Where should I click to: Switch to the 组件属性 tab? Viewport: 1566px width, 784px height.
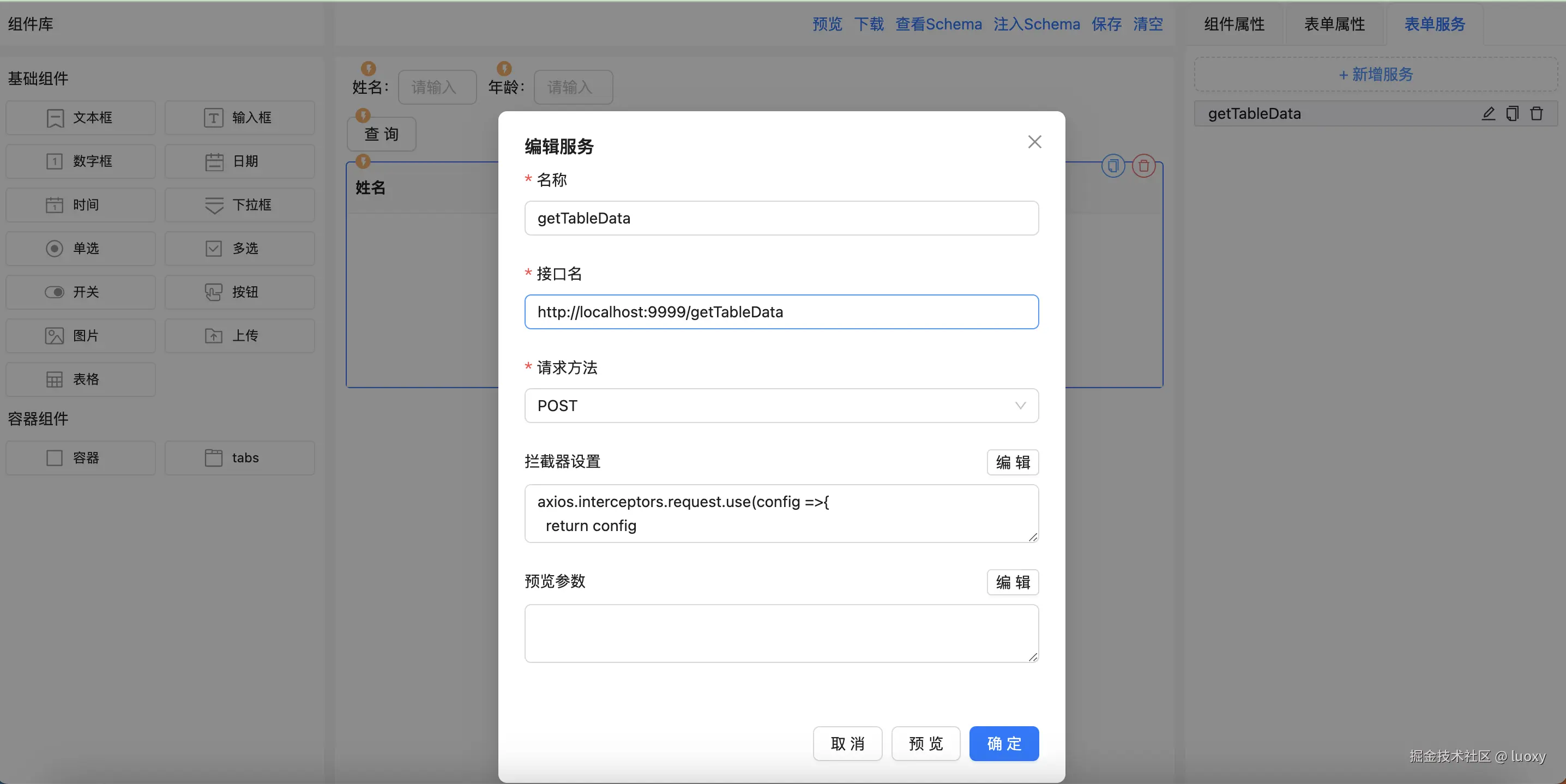[x=1234, y=25]
